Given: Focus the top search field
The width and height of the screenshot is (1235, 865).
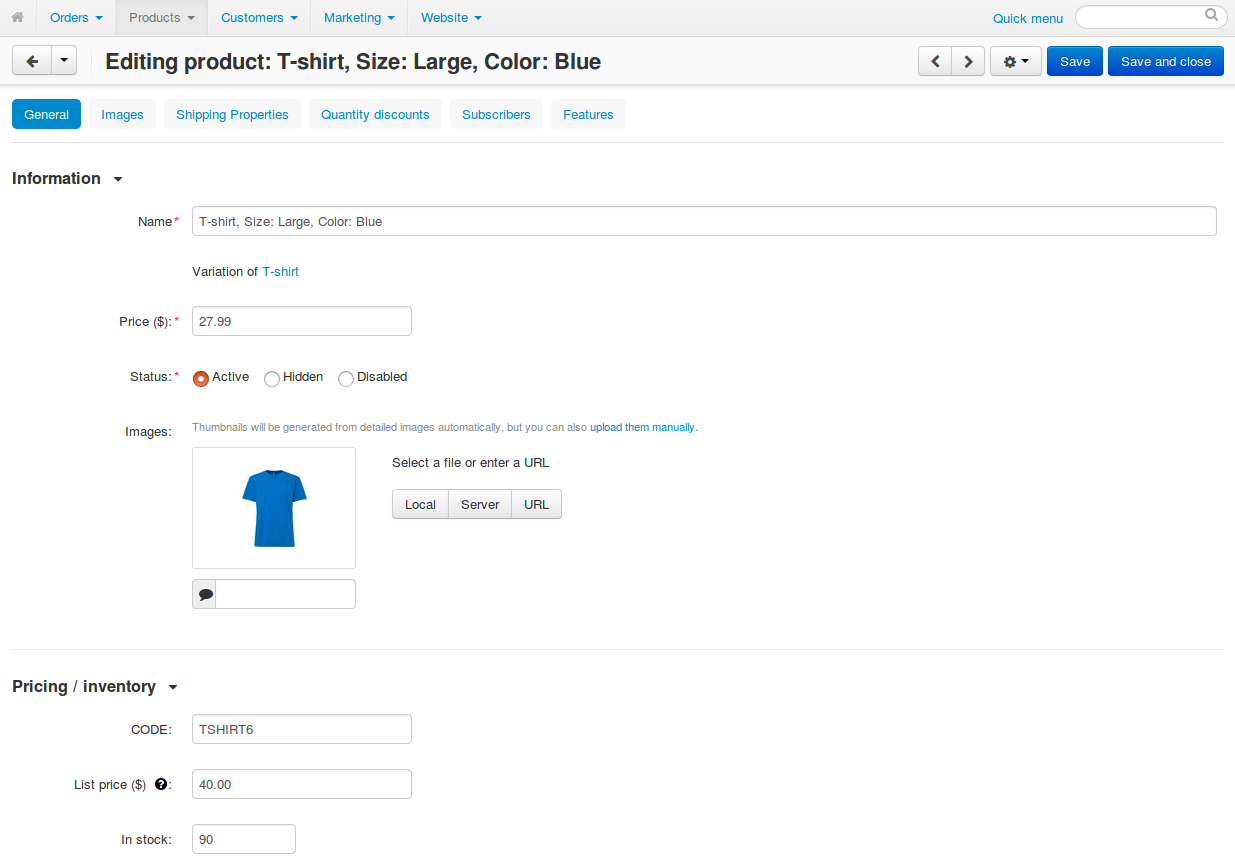Looking at the screenshot, I should tap(1150, 17).
